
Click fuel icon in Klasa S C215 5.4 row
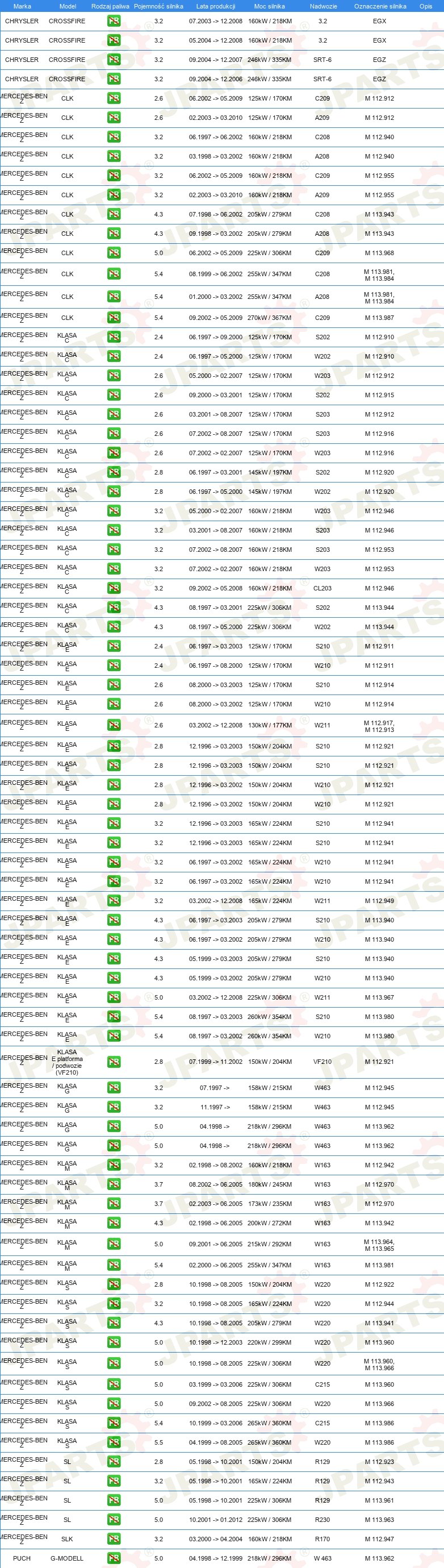pyautogui.click(x=114, y=1423)
